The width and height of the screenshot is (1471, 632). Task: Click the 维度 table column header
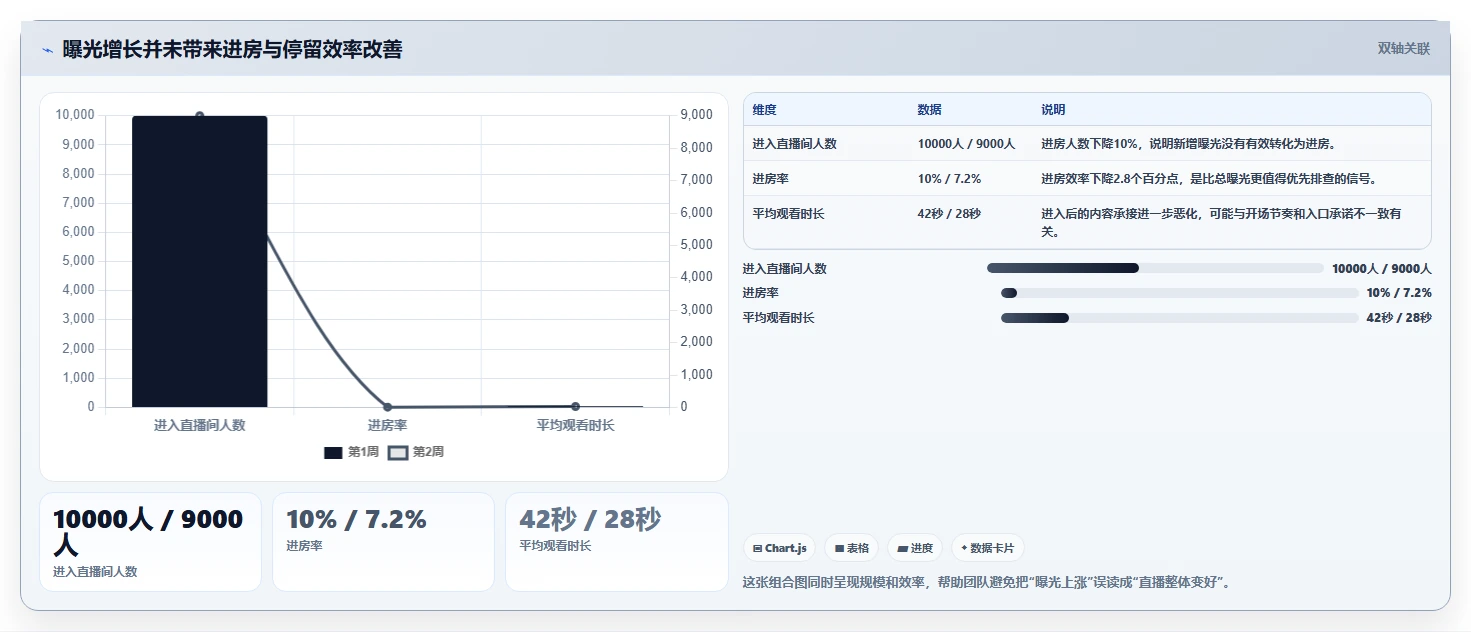click(765, 110)
